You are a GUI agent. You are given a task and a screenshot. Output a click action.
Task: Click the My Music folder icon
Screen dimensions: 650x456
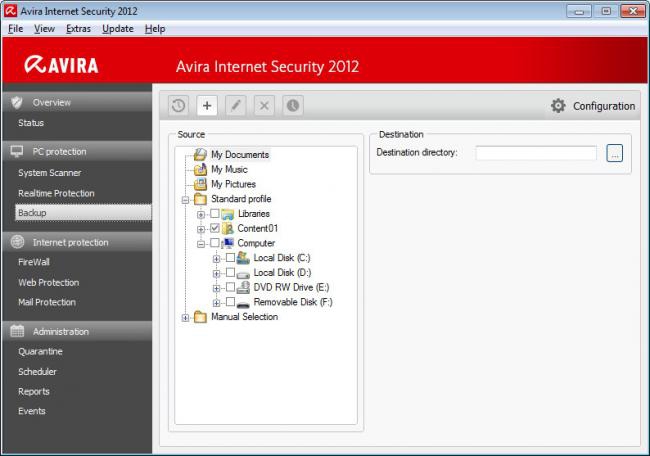pyautogui.click(x=200, y=169)
